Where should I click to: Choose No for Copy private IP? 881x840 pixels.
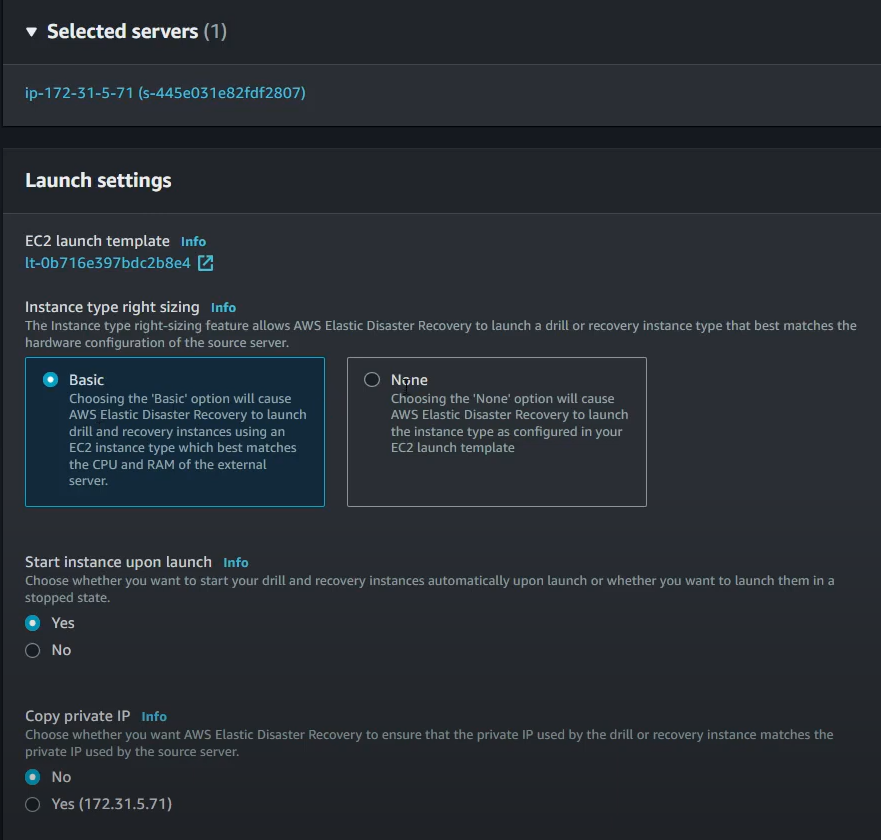33,777
